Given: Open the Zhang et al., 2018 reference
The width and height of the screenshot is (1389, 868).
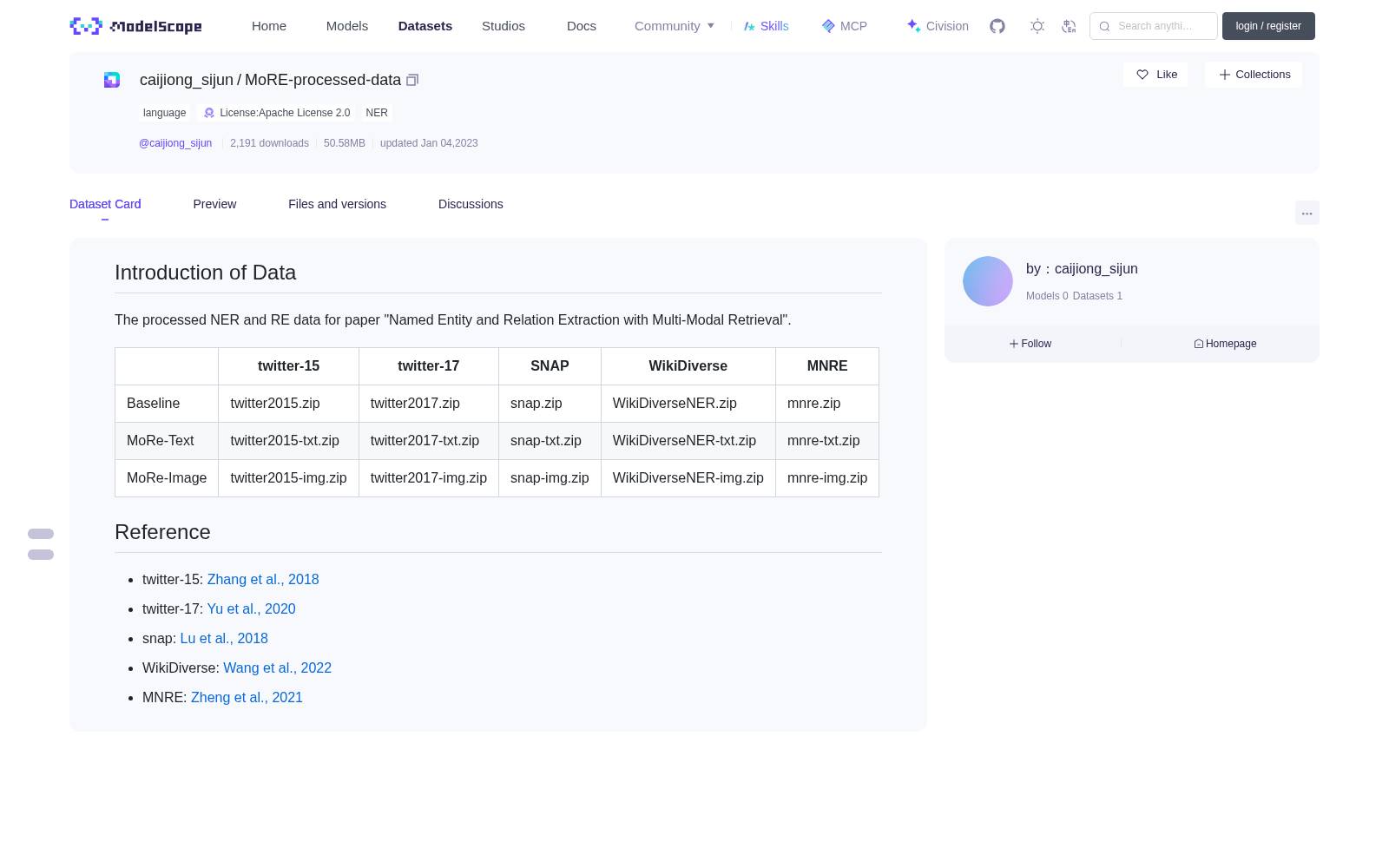Looking at the screenshot, I should (263, 579).
